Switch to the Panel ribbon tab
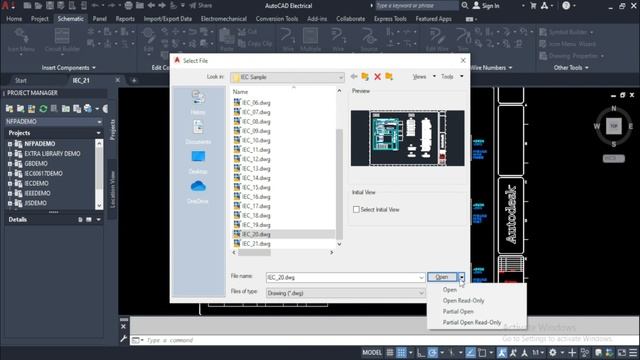The width and height of the screenshot is (640, 360). click(x=99, y=19)
